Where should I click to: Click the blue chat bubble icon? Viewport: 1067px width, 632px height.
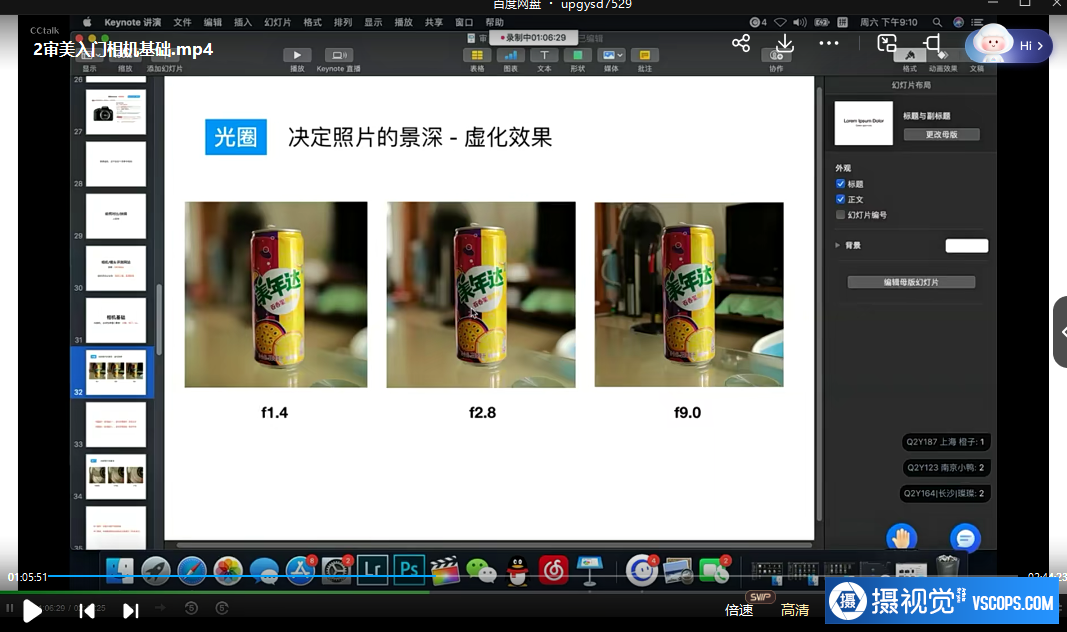coord(965,538)
